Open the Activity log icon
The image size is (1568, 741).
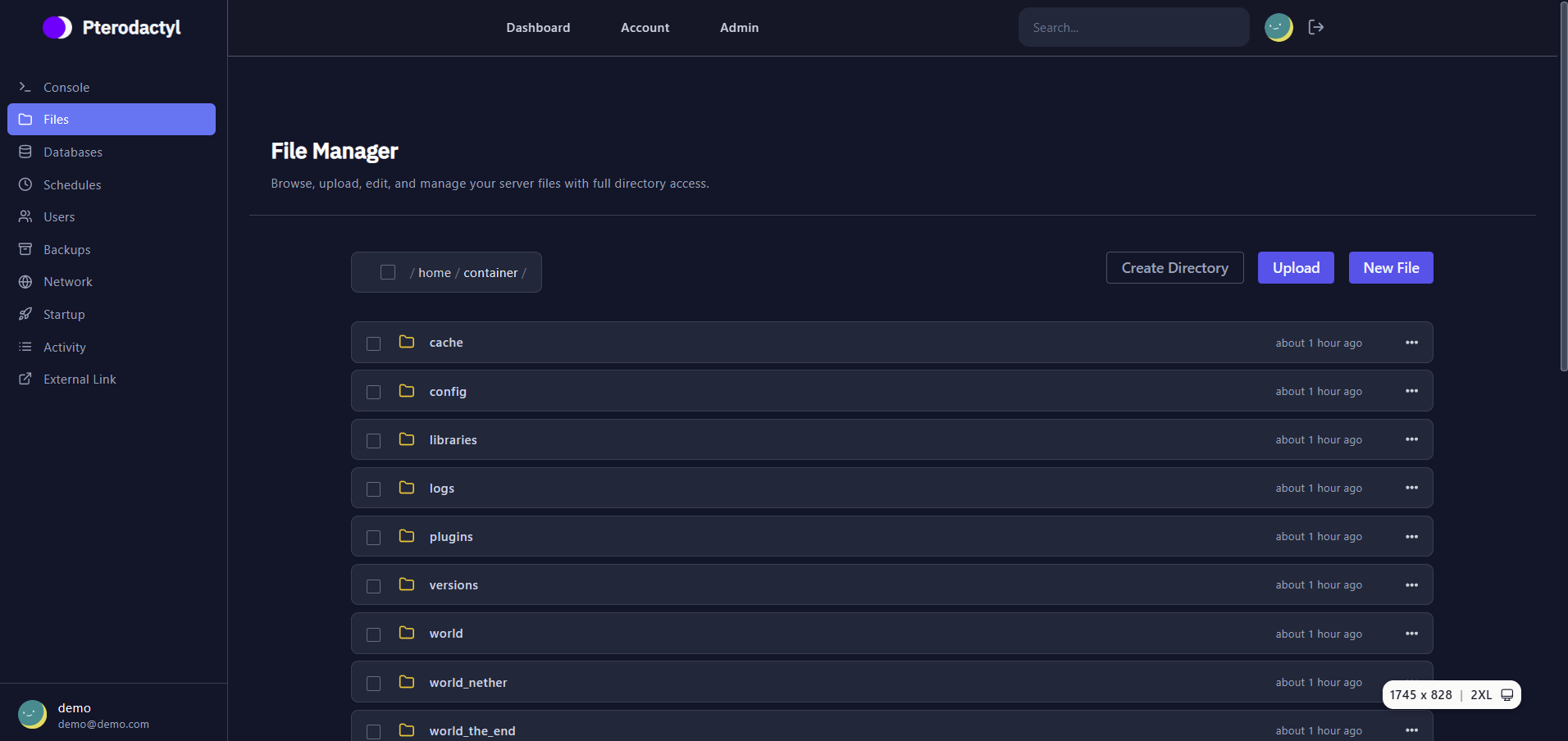click(x=25, y=347)
